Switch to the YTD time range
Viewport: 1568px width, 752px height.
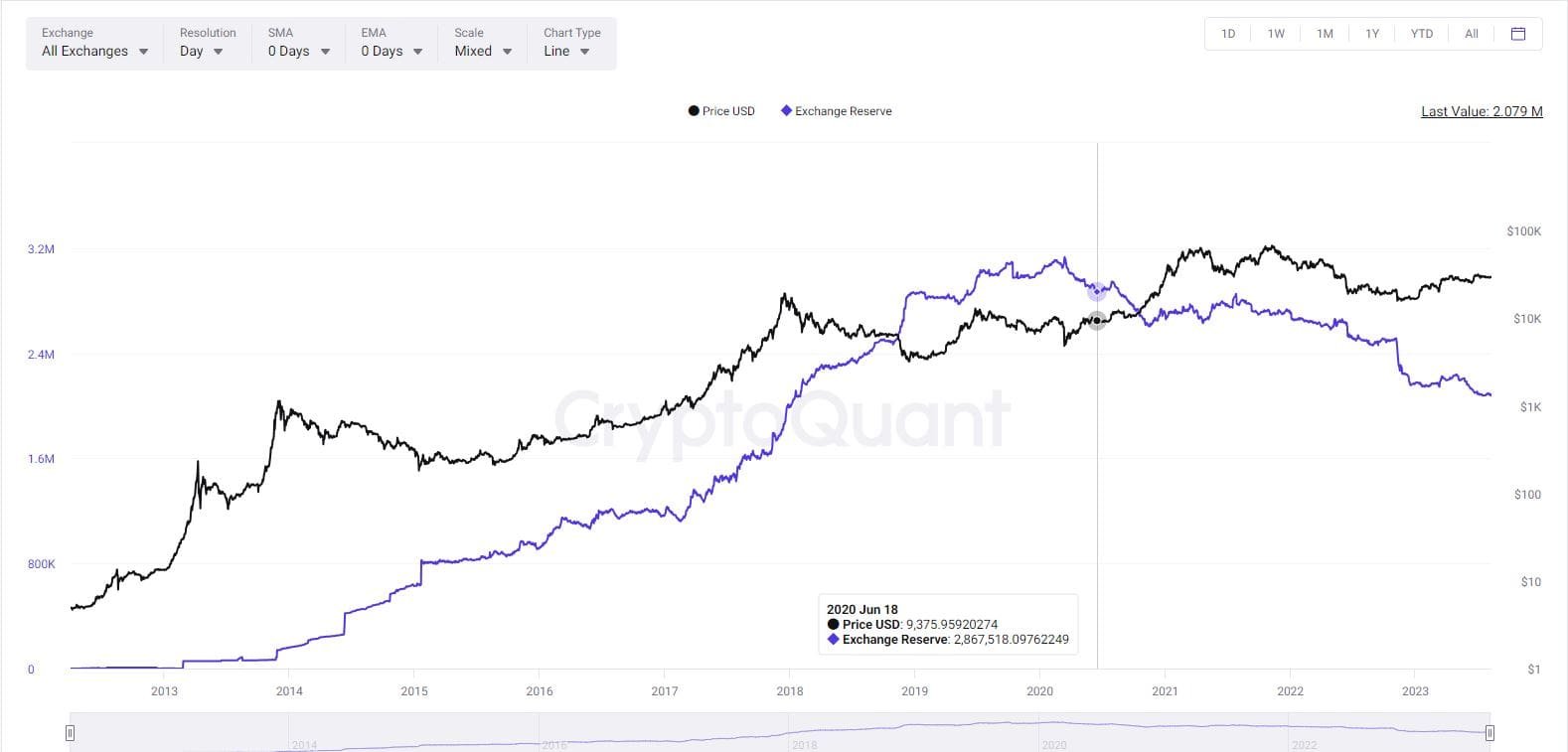[x=1421, y=33]
